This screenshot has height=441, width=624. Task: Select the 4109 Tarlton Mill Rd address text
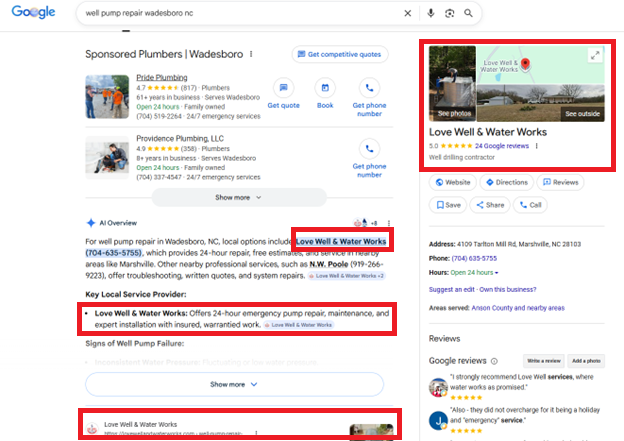(519, 244)
